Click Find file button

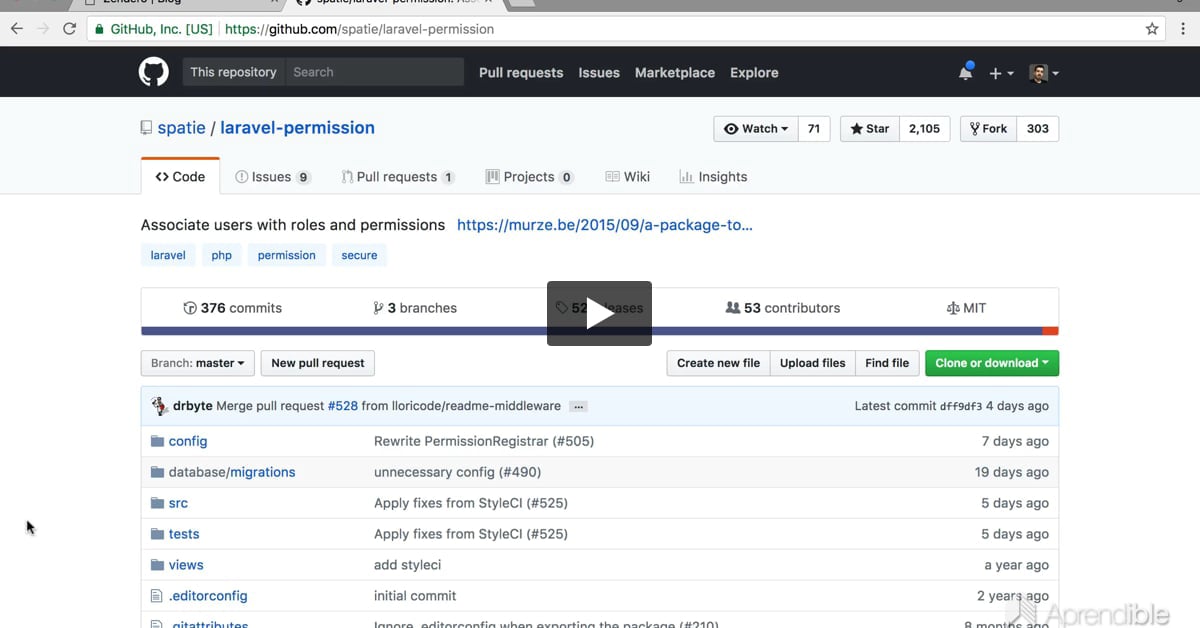[887, 363]
